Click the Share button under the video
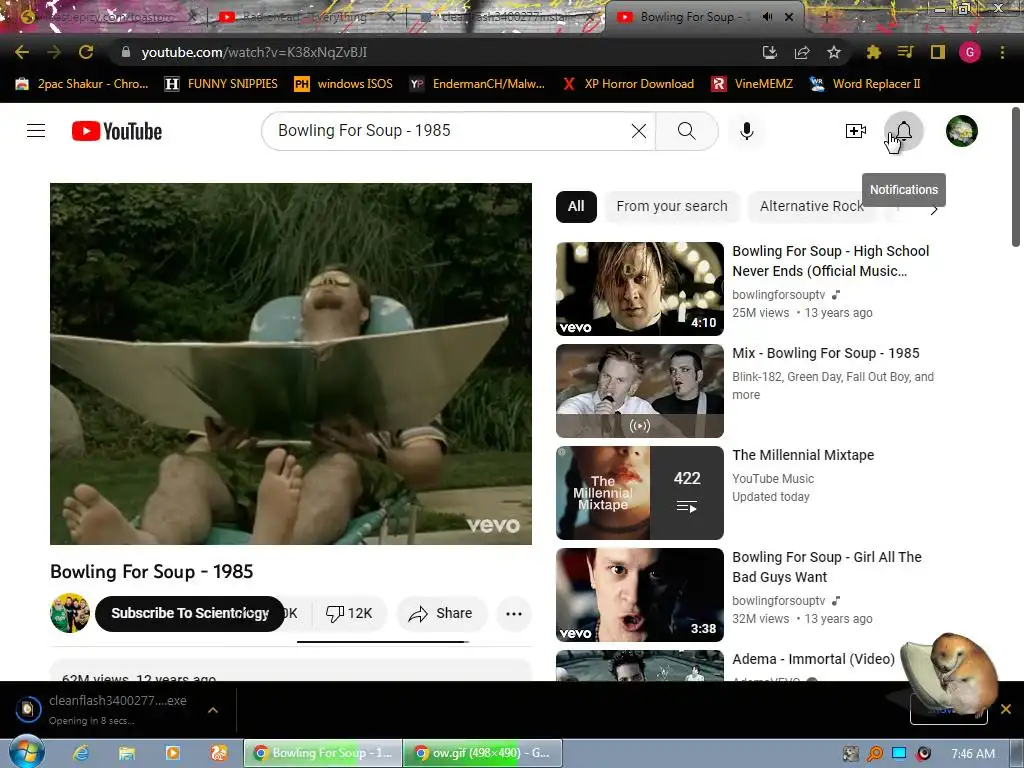Viewport: 1024px width, 768px height. pos(441,613)
